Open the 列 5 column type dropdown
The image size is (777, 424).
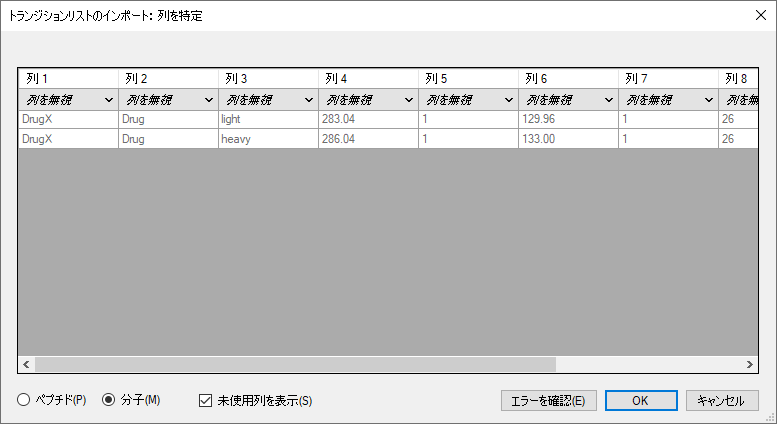[x=468, y=100]
